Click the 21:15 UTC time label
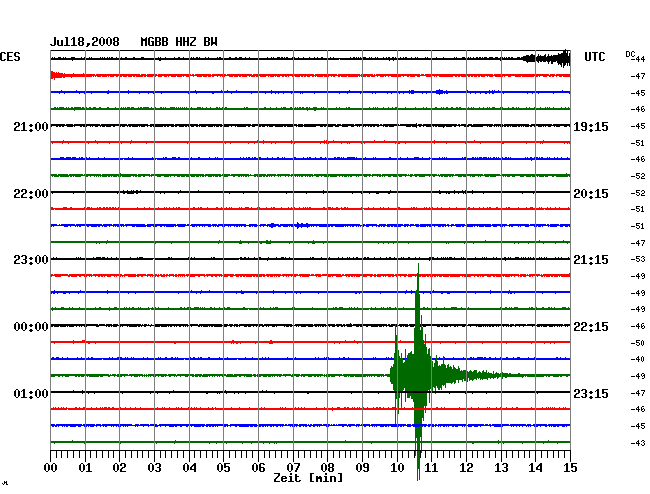 click(591, 260)
